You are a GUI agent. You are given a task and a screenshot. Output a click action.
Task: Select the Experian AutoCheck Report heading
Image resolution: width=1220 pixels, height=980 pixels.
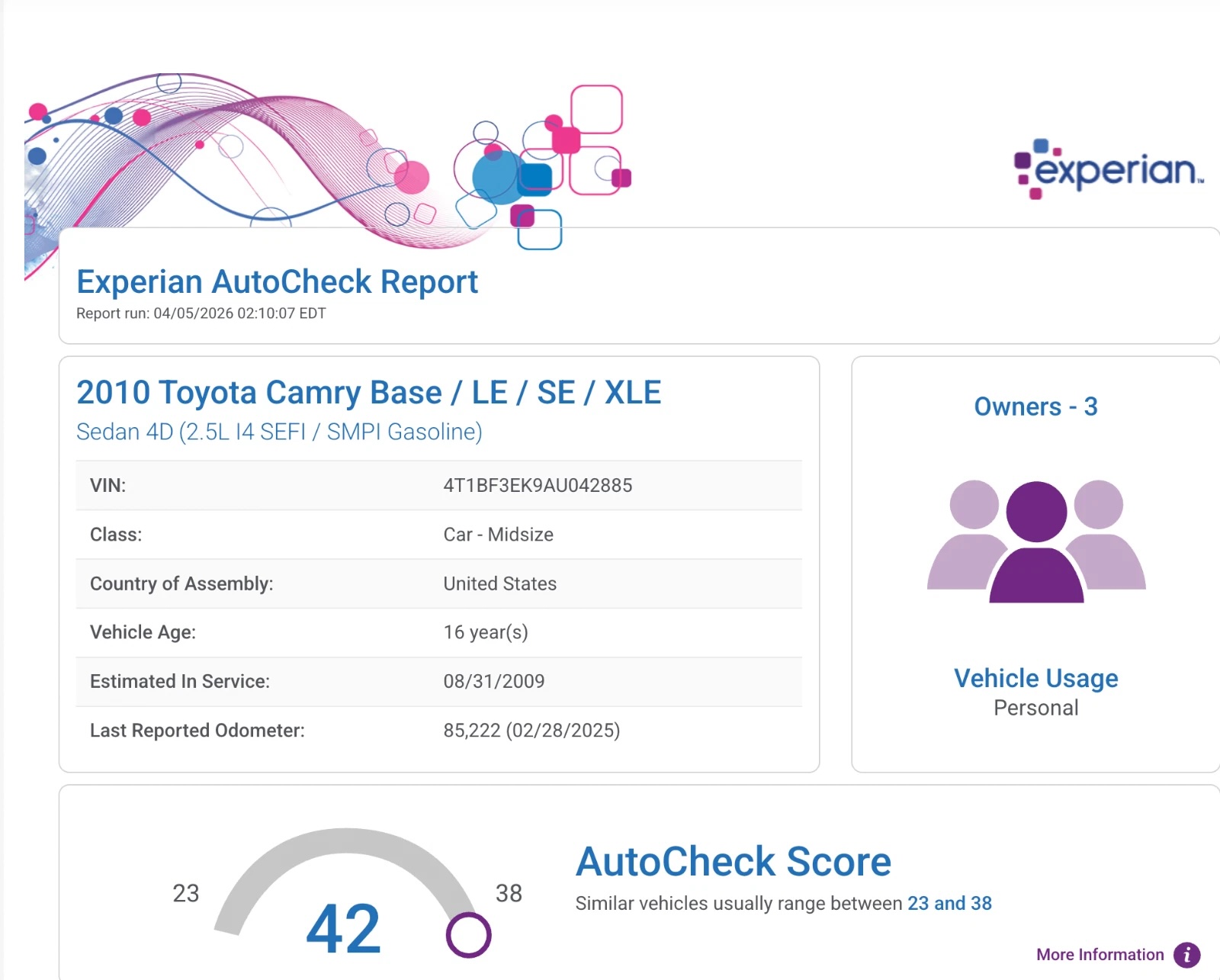tap(277, 282)
